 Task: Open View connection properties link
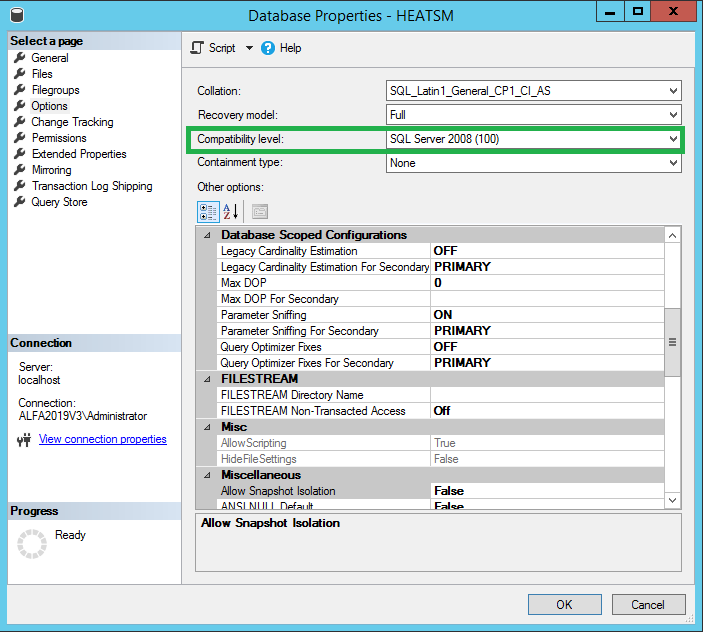(102, 439)
